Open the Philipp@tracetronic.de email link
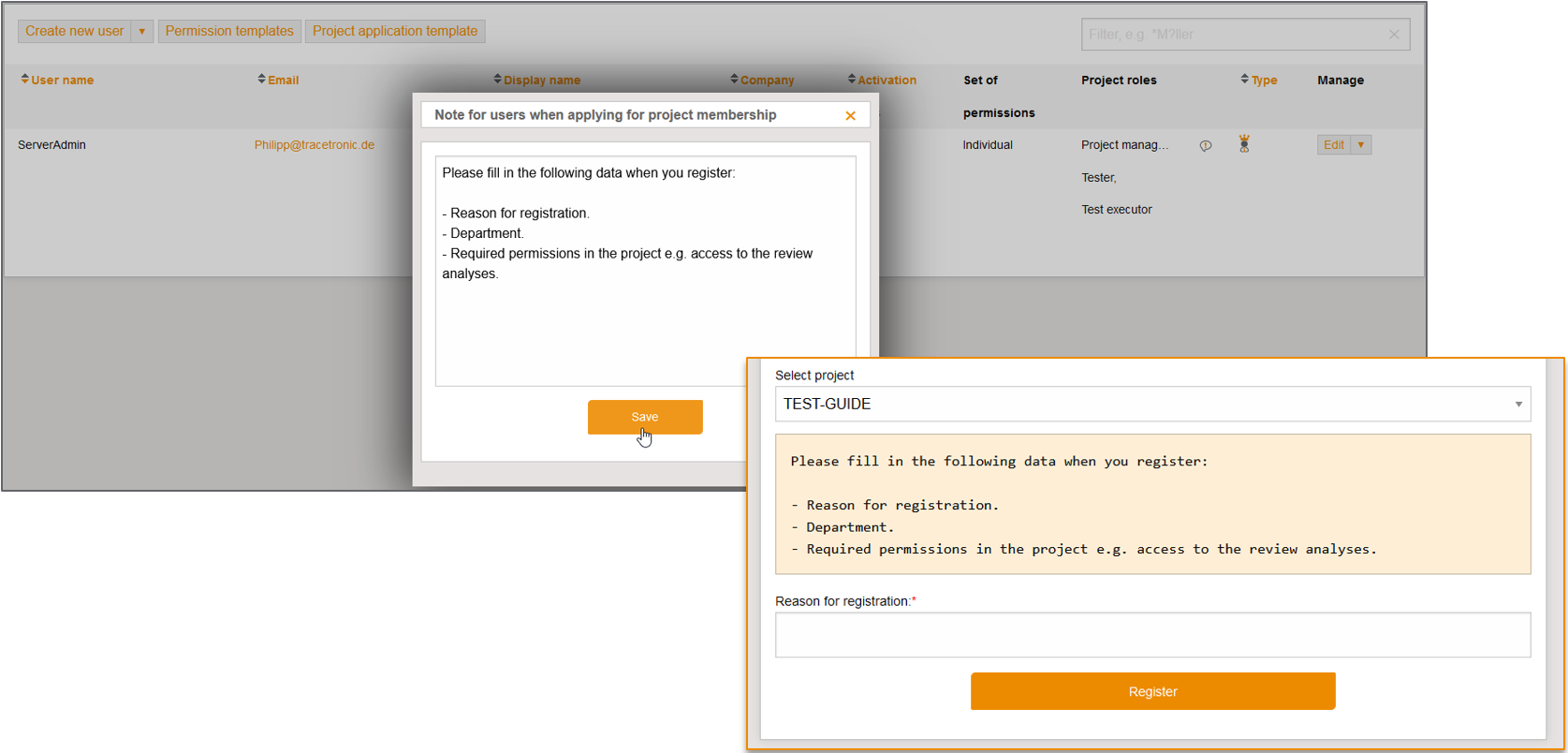Image resolution: width=1568 pixels, height=753 pixels. [315, 145]
